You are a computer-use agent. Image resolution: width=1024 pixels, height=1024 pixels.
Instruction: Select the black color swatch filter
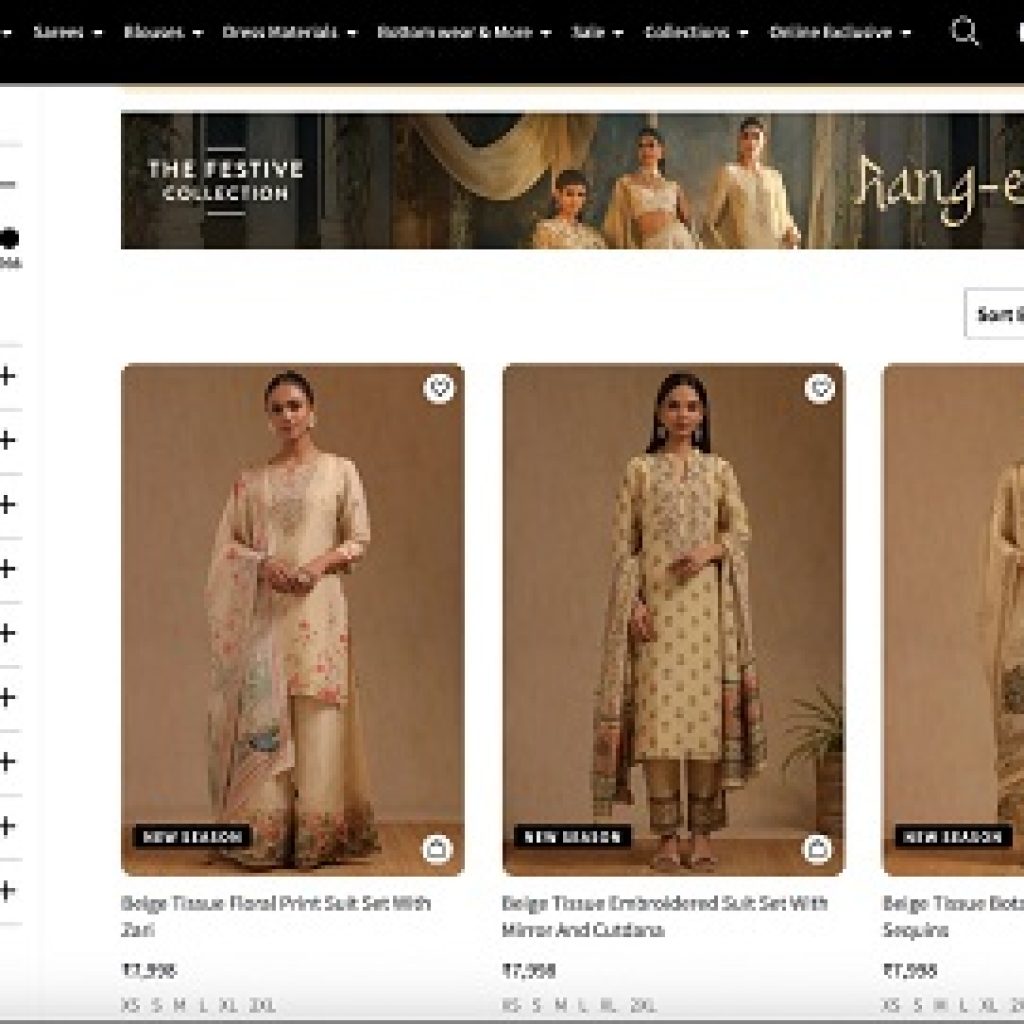(x=9, y=240)
